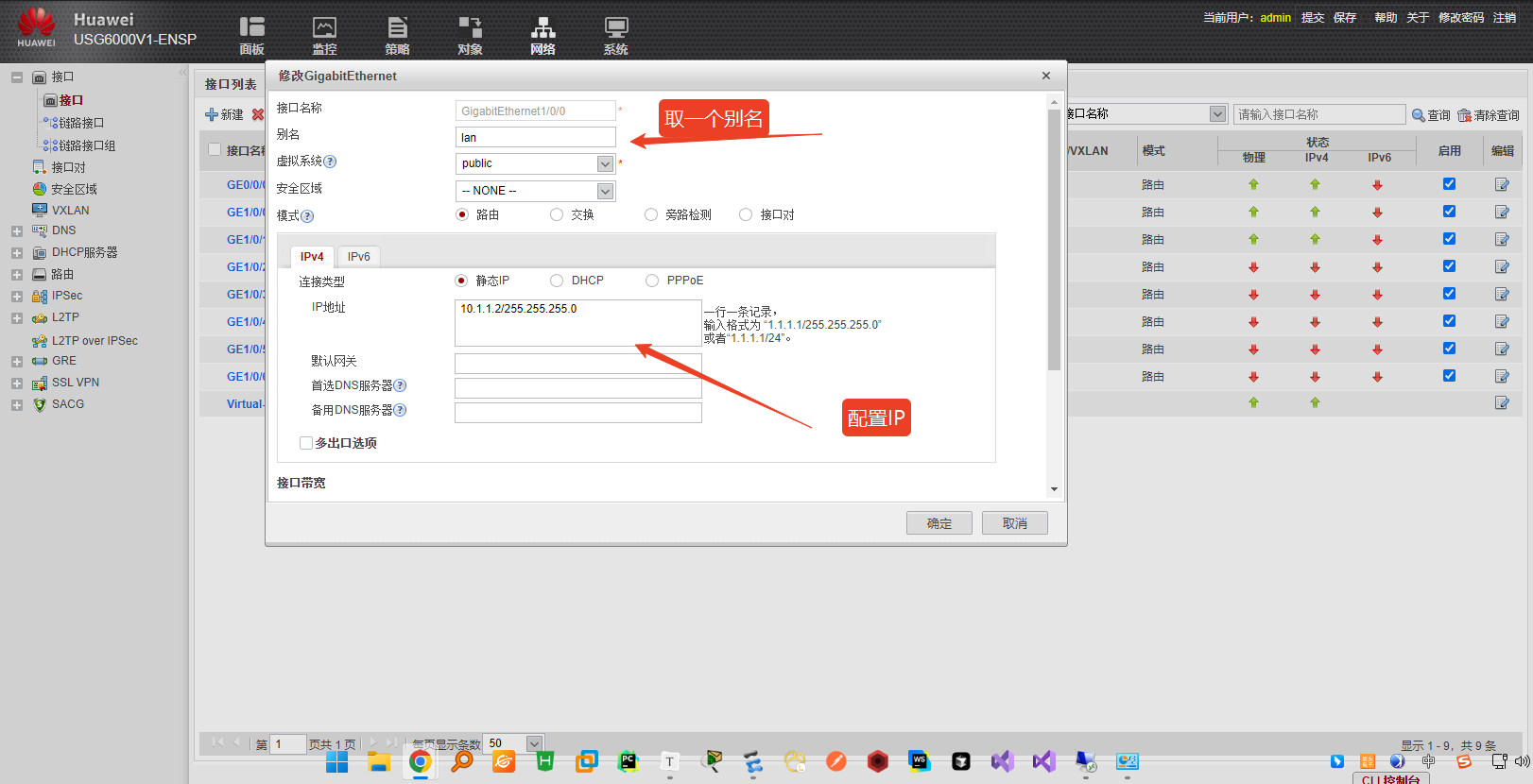The width and height of the screenshot is (1533, 784).
Task: Select the 路由 routing mode radio
Action: [x=462, y=214]
